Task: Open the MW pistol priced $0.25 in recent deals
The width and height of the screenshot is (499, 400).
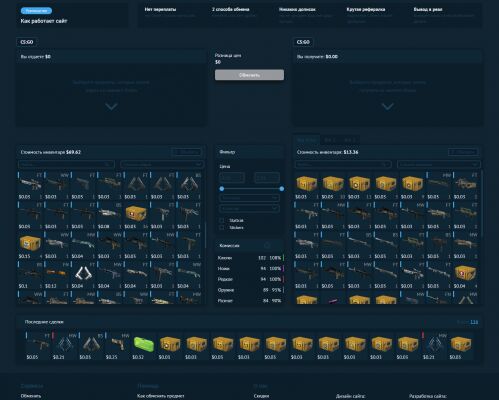Action: (x=118, y=346)
